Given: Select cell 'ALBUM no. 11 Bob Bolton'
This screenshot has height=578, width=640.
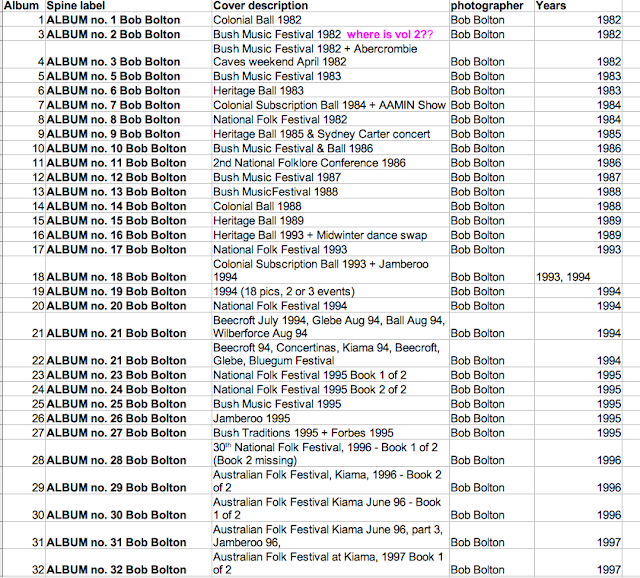Looking at the screenshot, I should 128,163.
